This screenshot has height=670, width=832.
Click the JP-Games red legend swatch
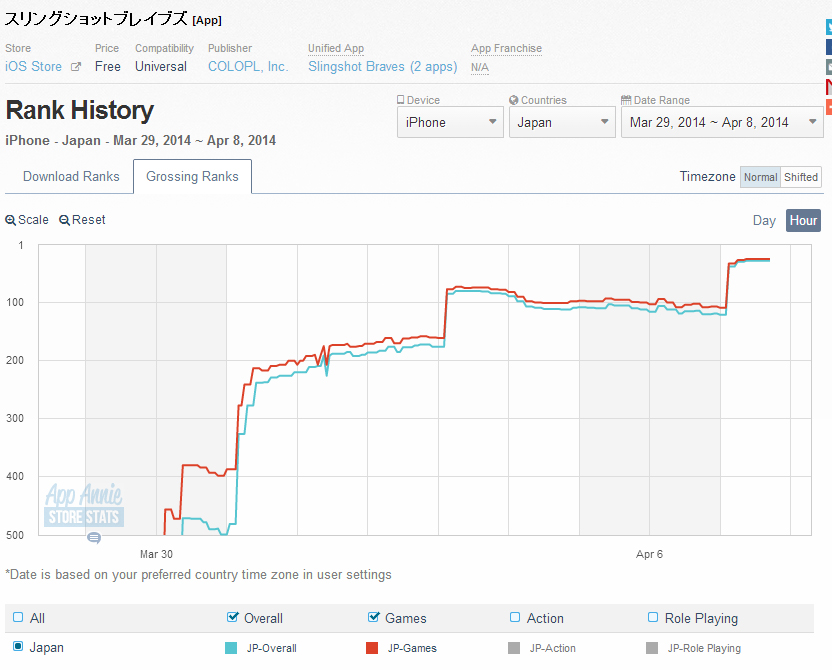click(x=372, y=648)
